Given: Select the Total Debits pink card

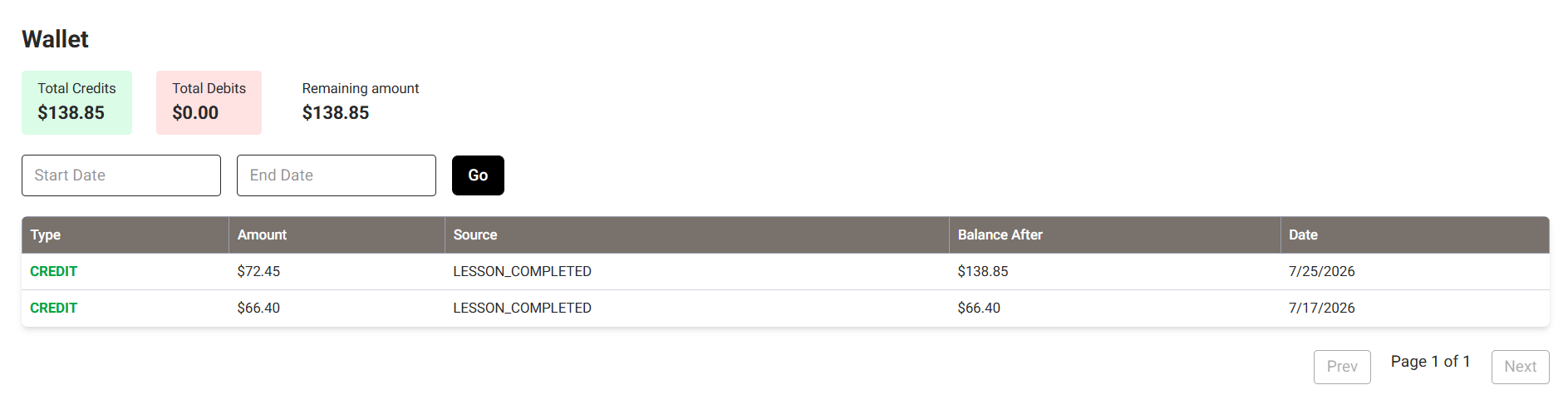Looking at the screenshot, I should [209, 102].
